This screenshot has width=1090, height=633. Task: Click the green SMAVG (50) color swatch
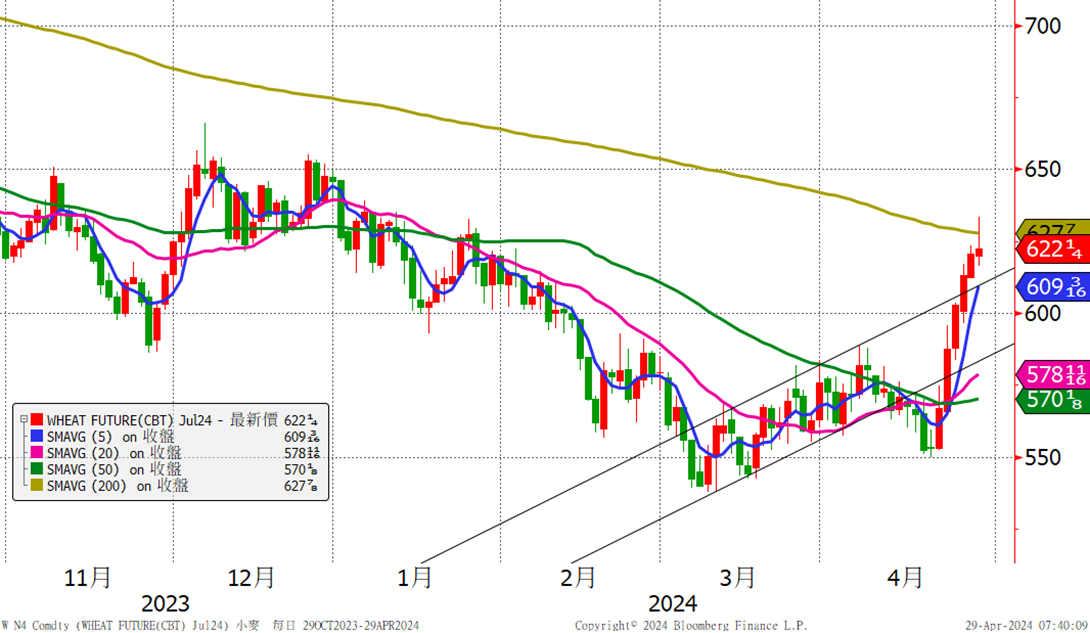point(37,469)
